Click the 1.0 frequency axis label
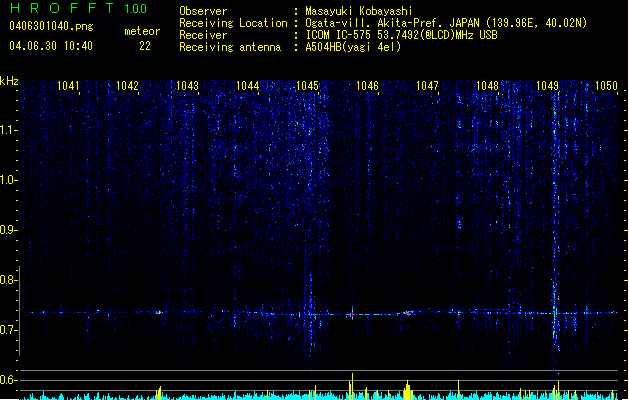Screen dimensions: 629x400 (8, 180)
